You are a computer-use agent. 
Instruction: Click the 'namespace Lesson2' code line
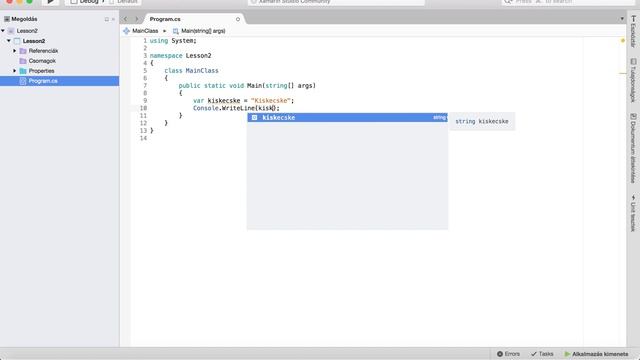pos(180,56)
